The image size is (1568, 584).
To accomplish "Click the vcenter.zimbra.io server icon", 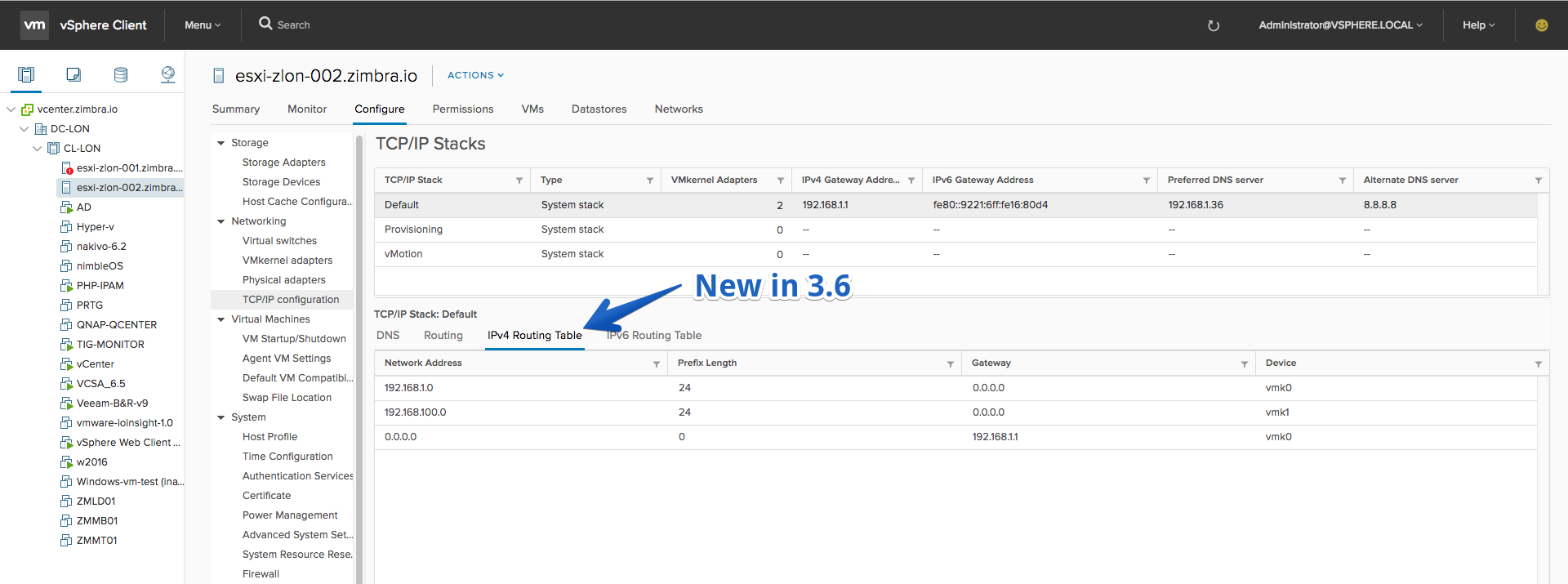I will coord(27,109).
